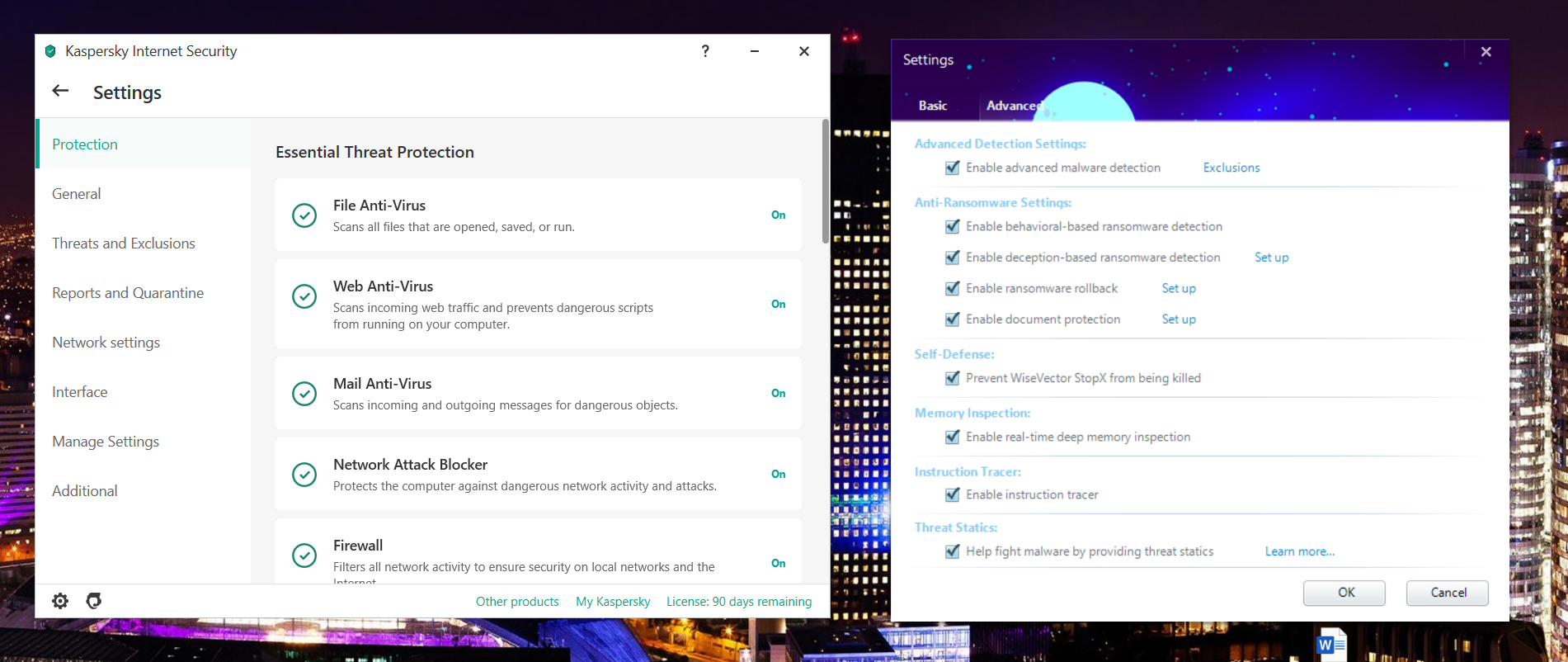This screenshot has height=662, width=1568.
Task: Switch Firewall On toggle
Action: (779, 563)
